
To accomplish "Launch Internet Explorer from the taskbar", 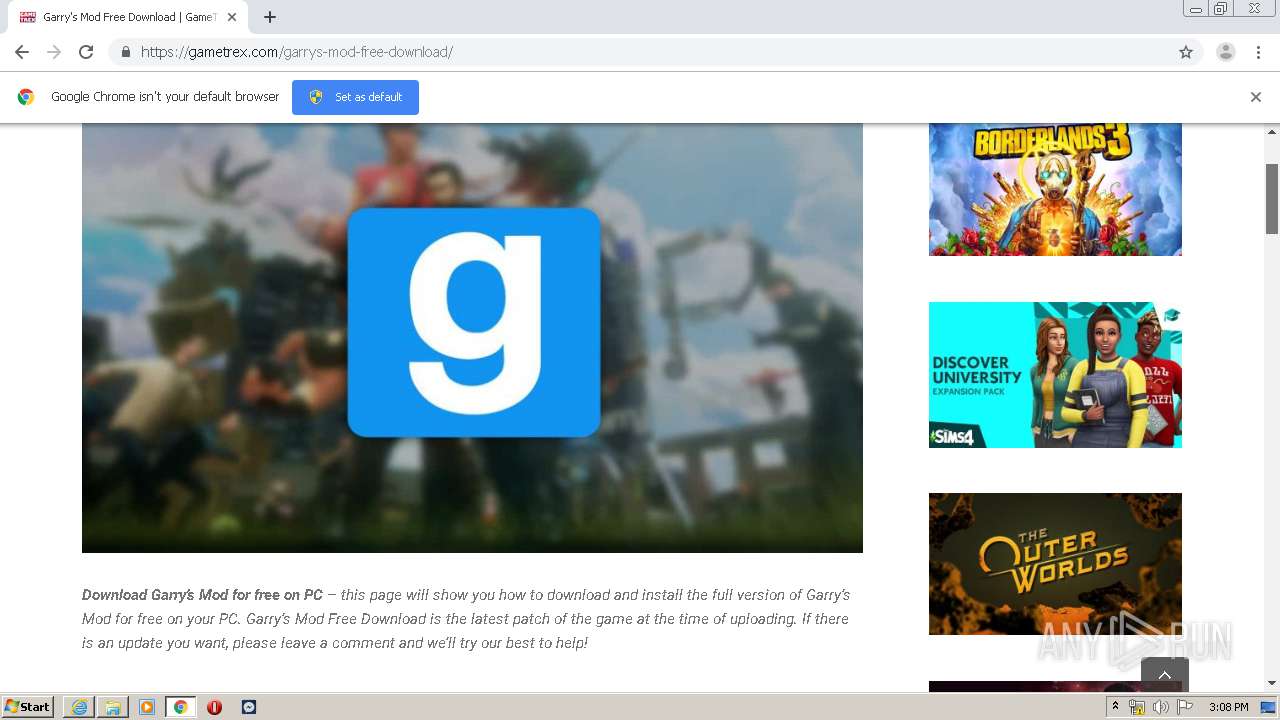I will 79,707.
